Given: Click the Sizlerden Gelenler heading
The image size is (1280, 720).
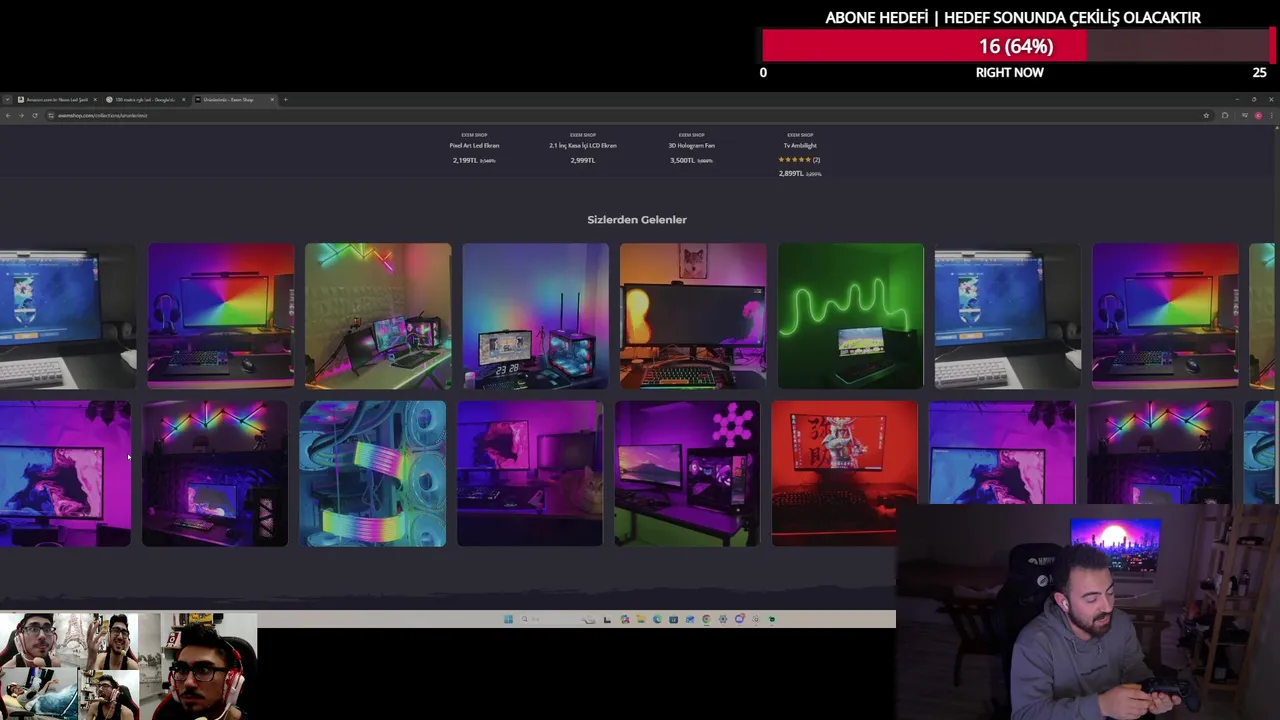Looking at the screenshot, I should click(637, 220).
